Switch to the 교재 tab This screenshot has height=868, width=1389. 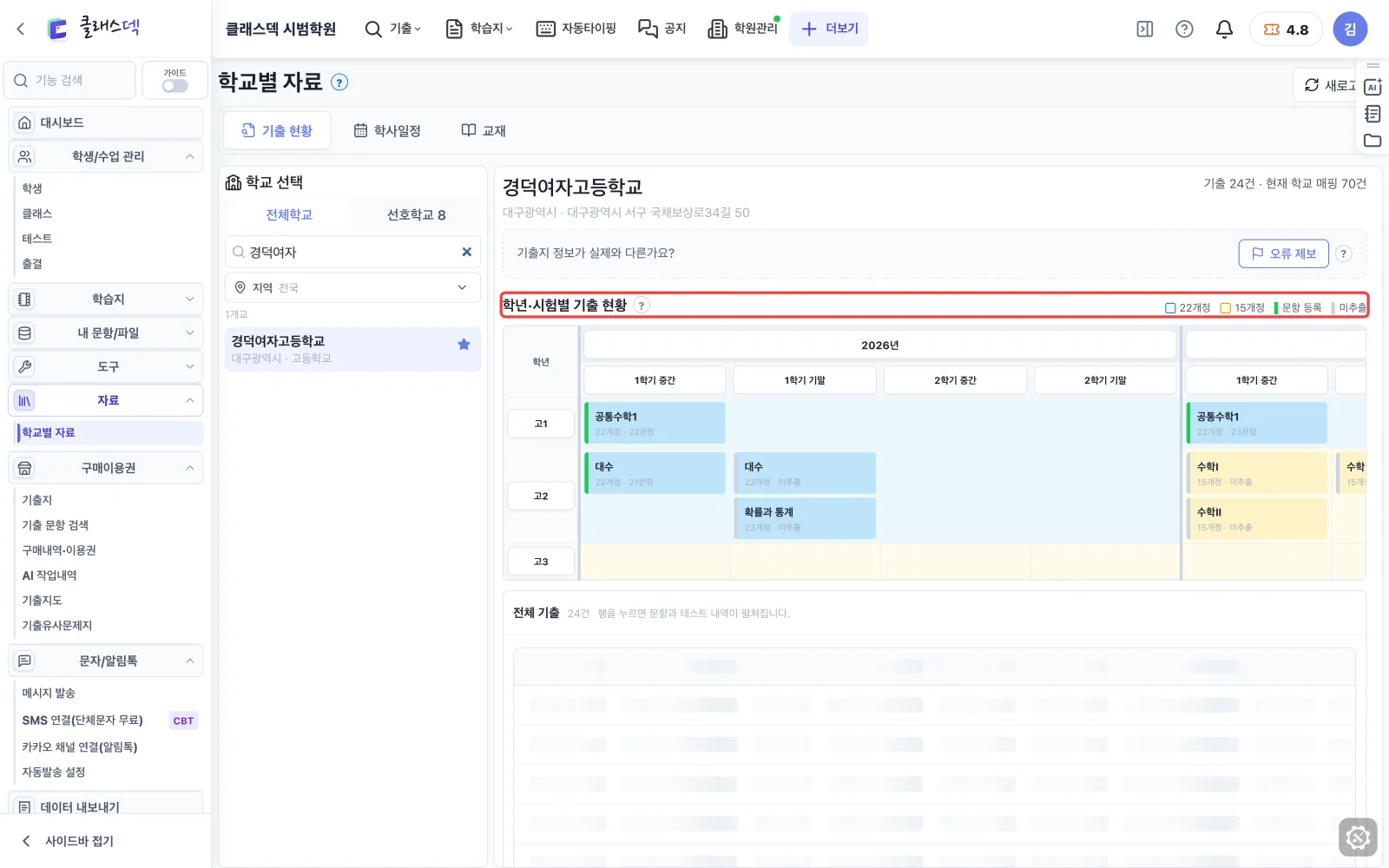coord(484,130)
